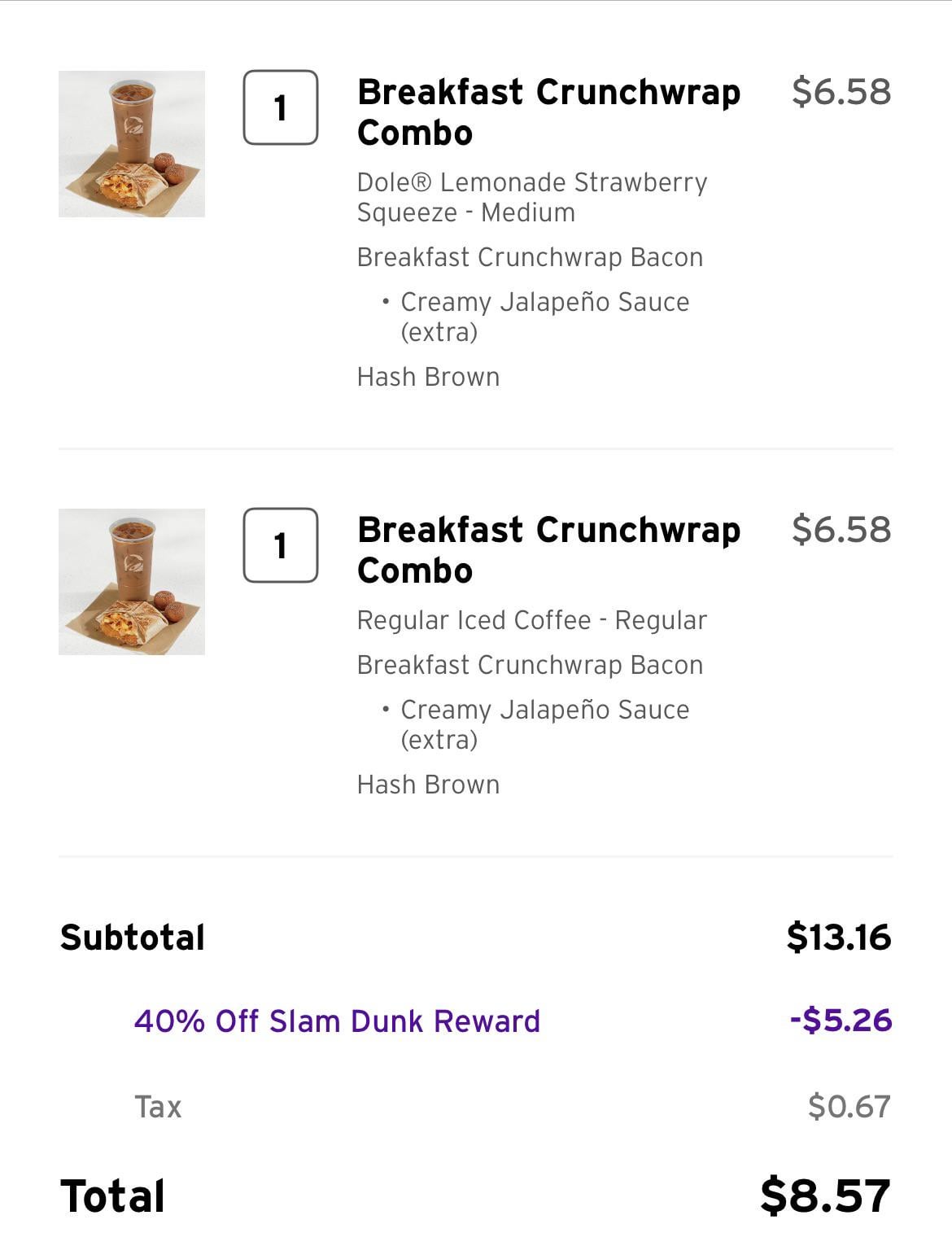Click Hash Brown in the lemonade combo
The height and width of the screenshot is (1259, 952).
428,377
